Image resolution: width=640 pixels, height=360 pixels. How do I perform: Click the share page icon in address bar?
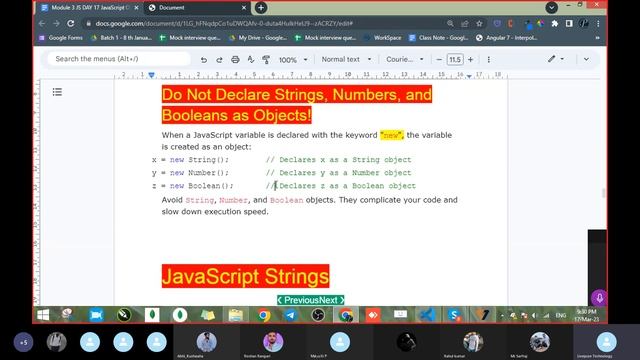pyautogui.click(x=464, y=24)
